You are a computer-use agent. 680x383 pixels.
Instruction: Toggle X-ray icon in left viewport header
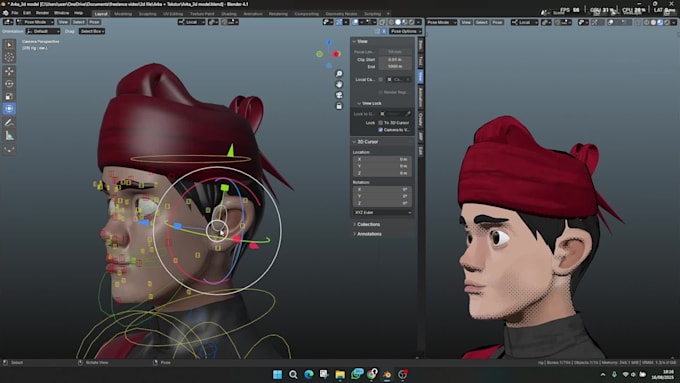click(382, 22)
